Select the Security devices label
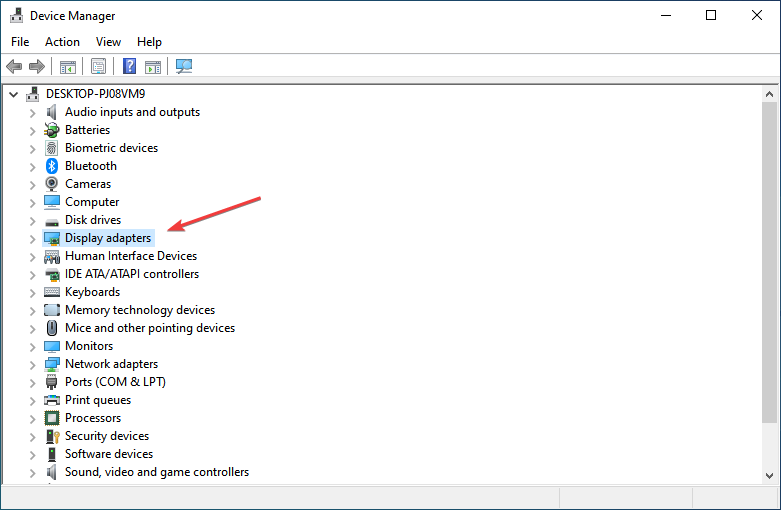This screenshot has height=510, width=781. [107, 436]
